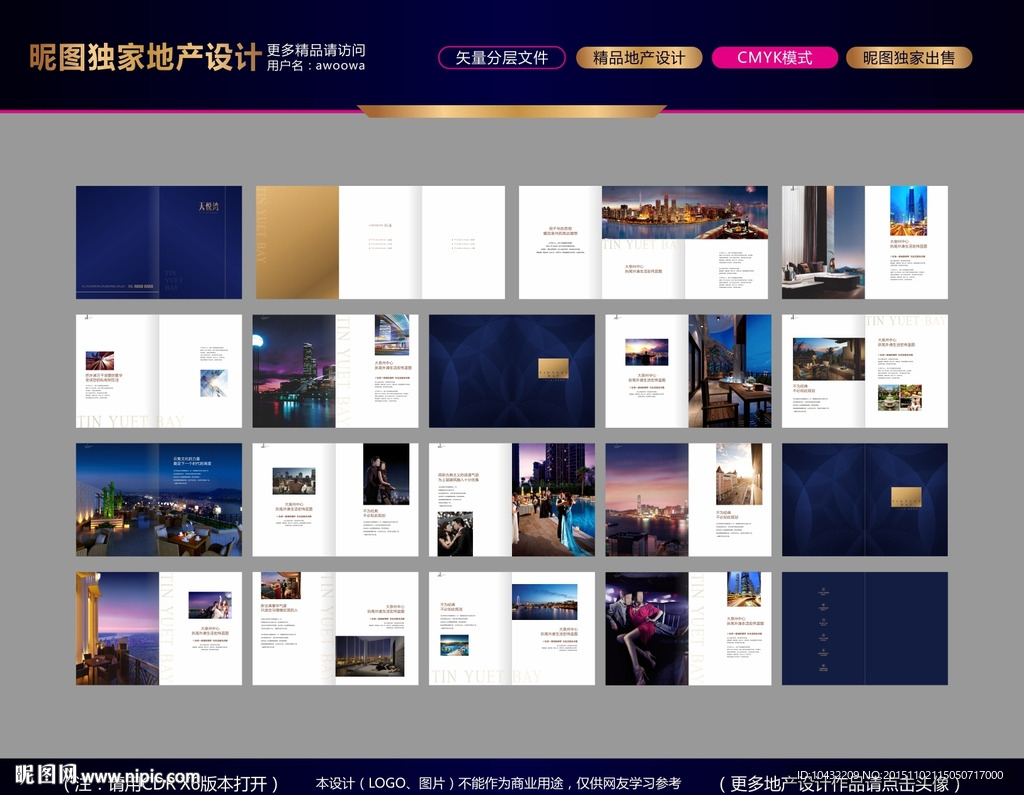The image size is (1024, 795).
Task: Select the gold and white spread thumbnail
Action: tap(380, 242)
